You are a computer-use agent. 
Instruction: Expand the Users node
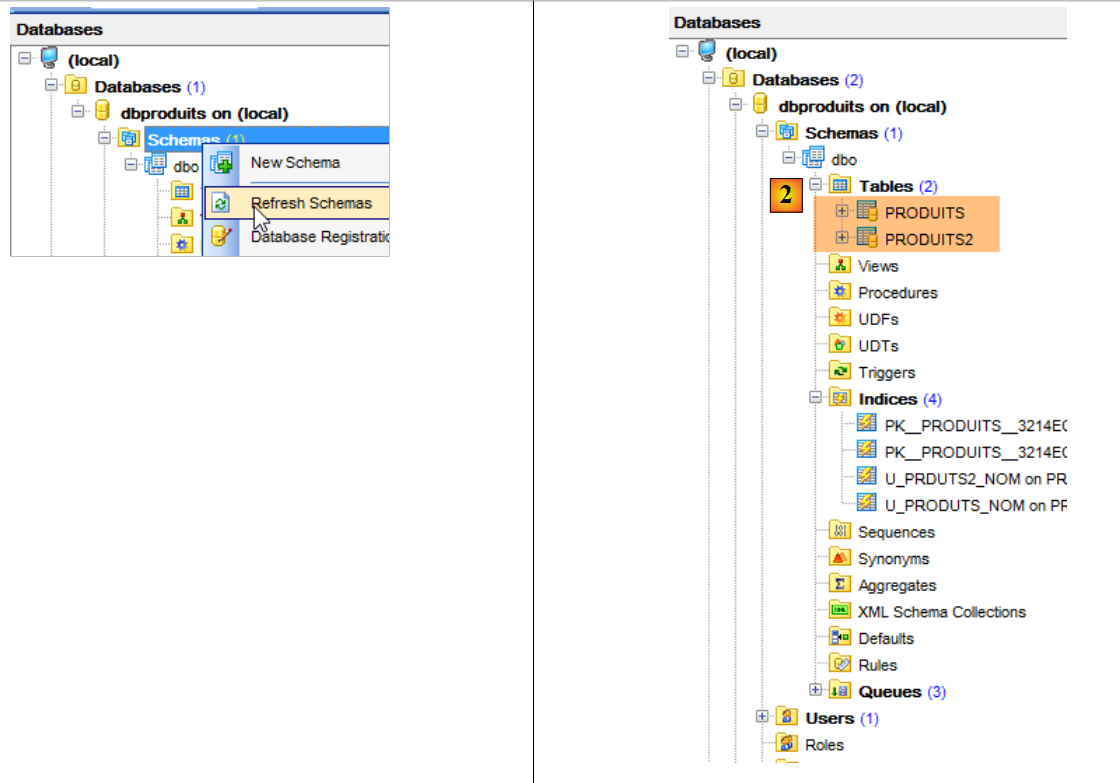point(762,717)
